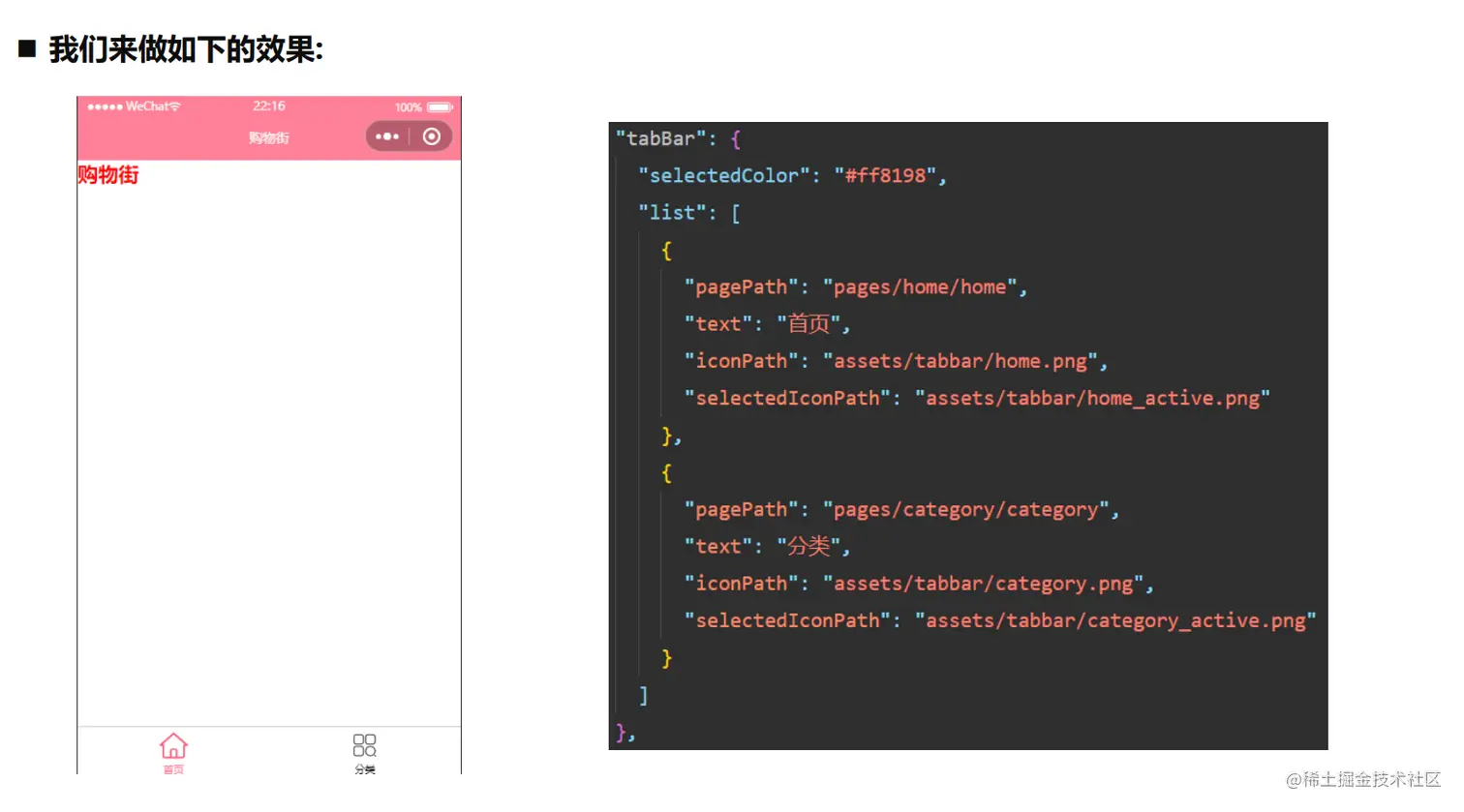Click the Wi-Fi icon beside WeChat

[174, 106]
